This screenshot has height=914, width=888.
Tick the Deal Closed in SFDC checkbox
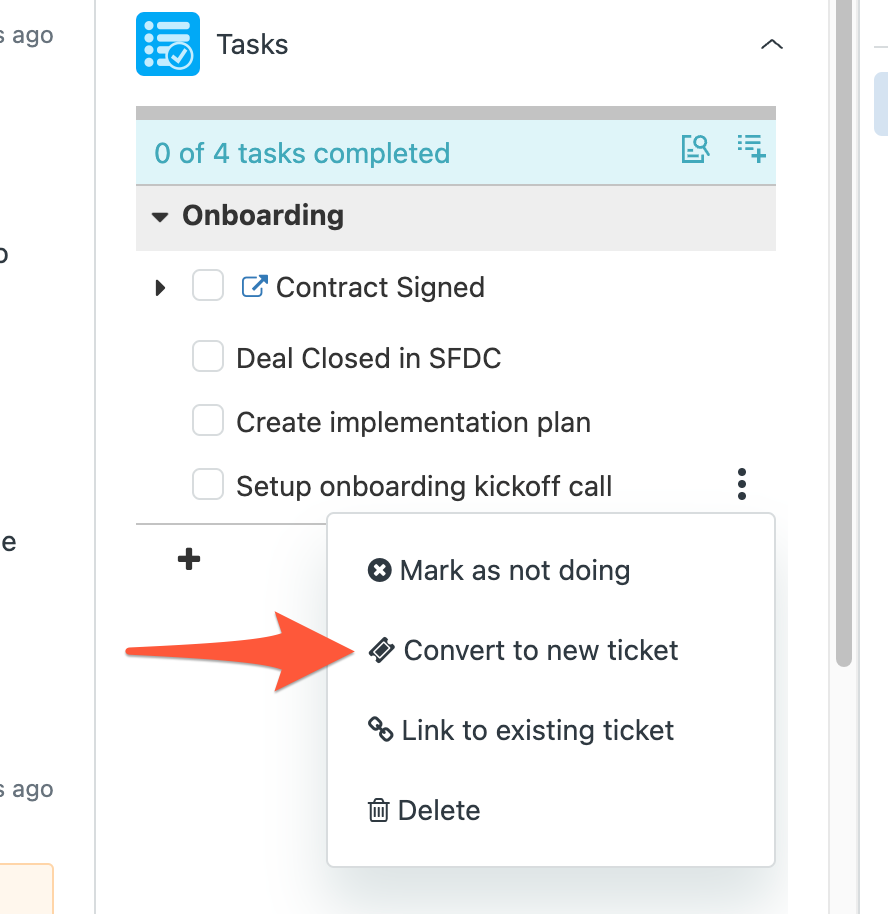(208, 356)
